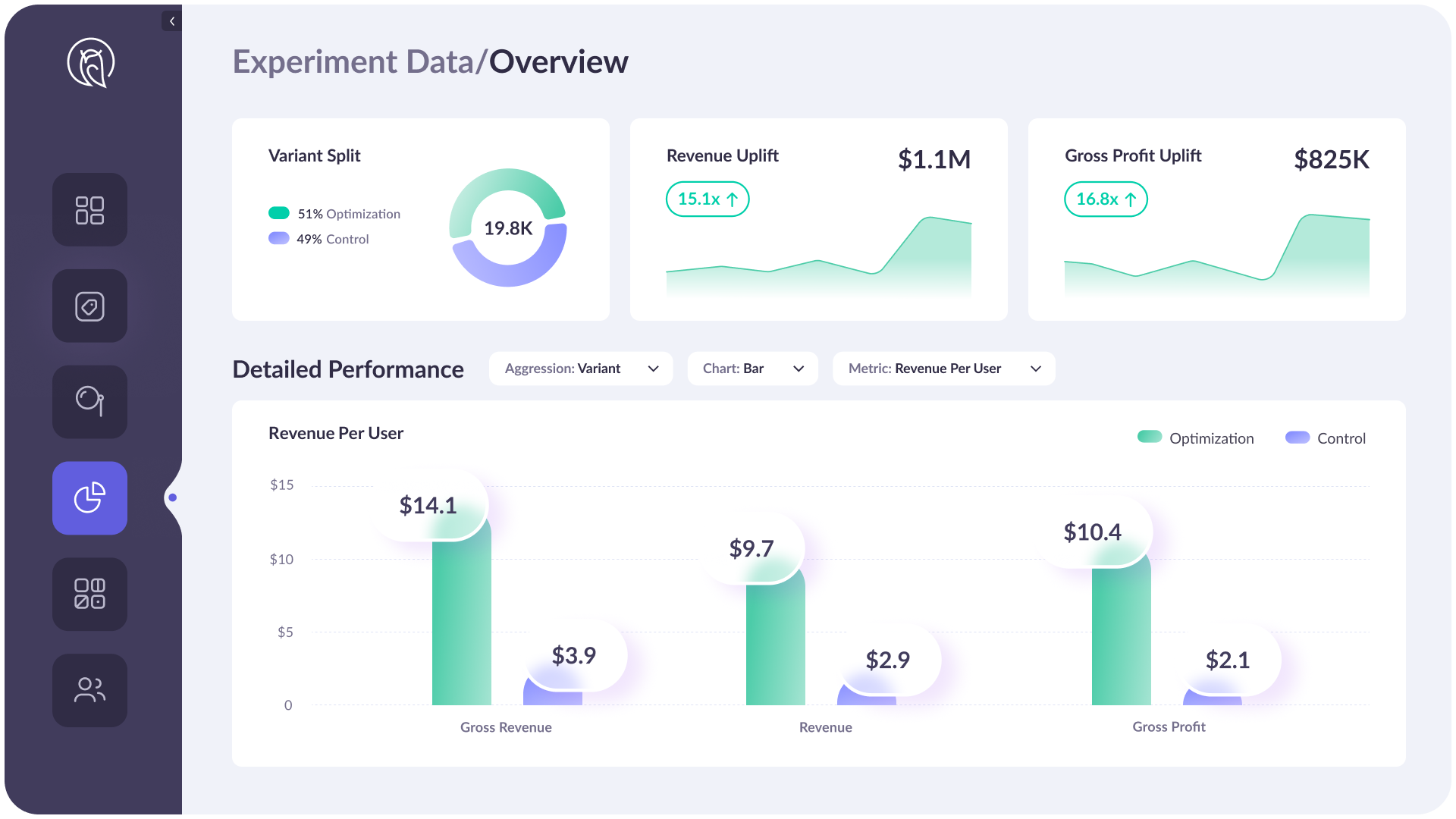The width and height of the screenshot is (1456, 819).
Task: Toggle Control series in chart legend
Action: [x=1326, y=438]
